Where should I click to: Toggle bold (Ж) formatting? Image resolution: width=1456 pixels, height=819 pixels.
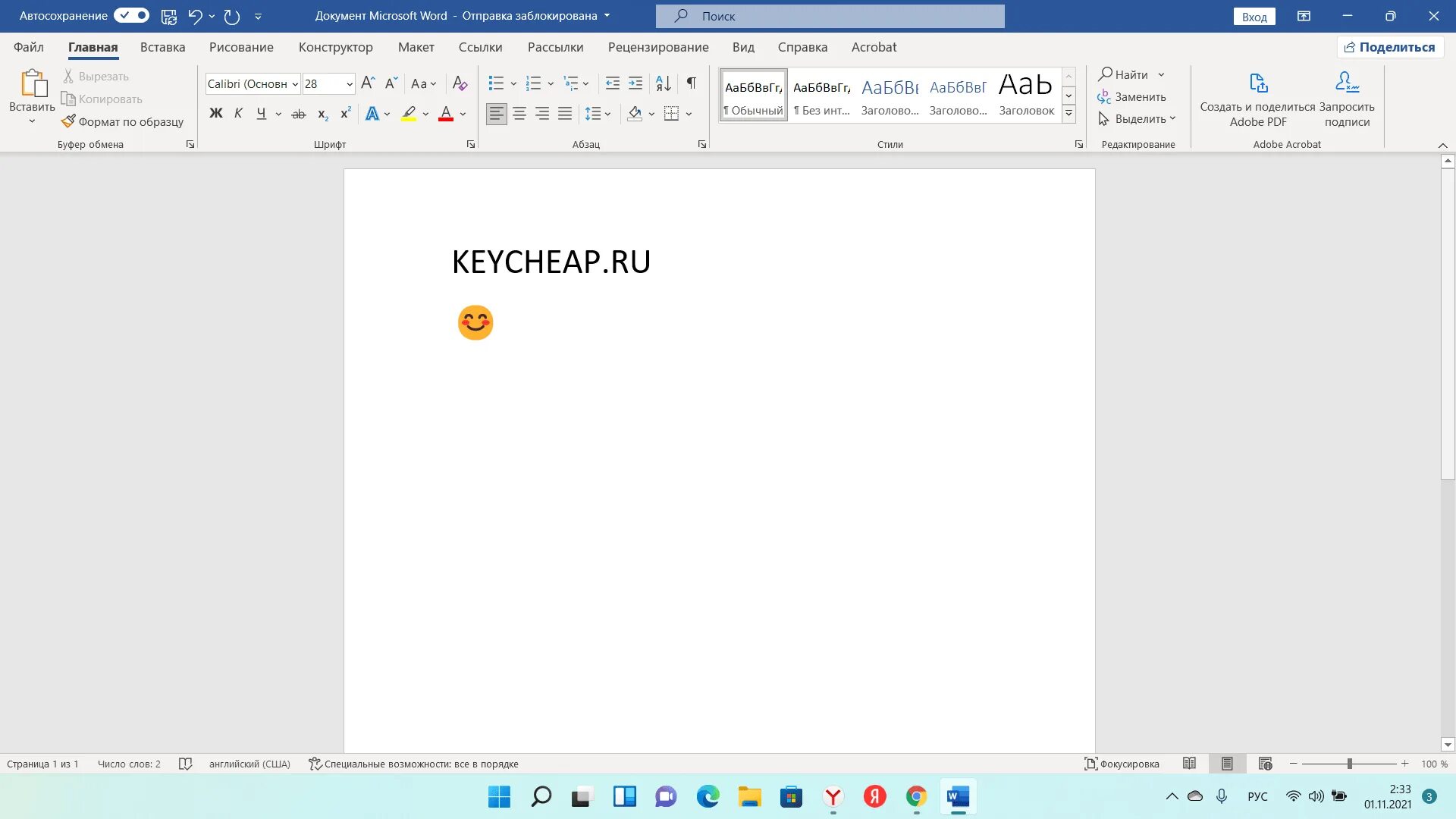click(x=216, y=114)
